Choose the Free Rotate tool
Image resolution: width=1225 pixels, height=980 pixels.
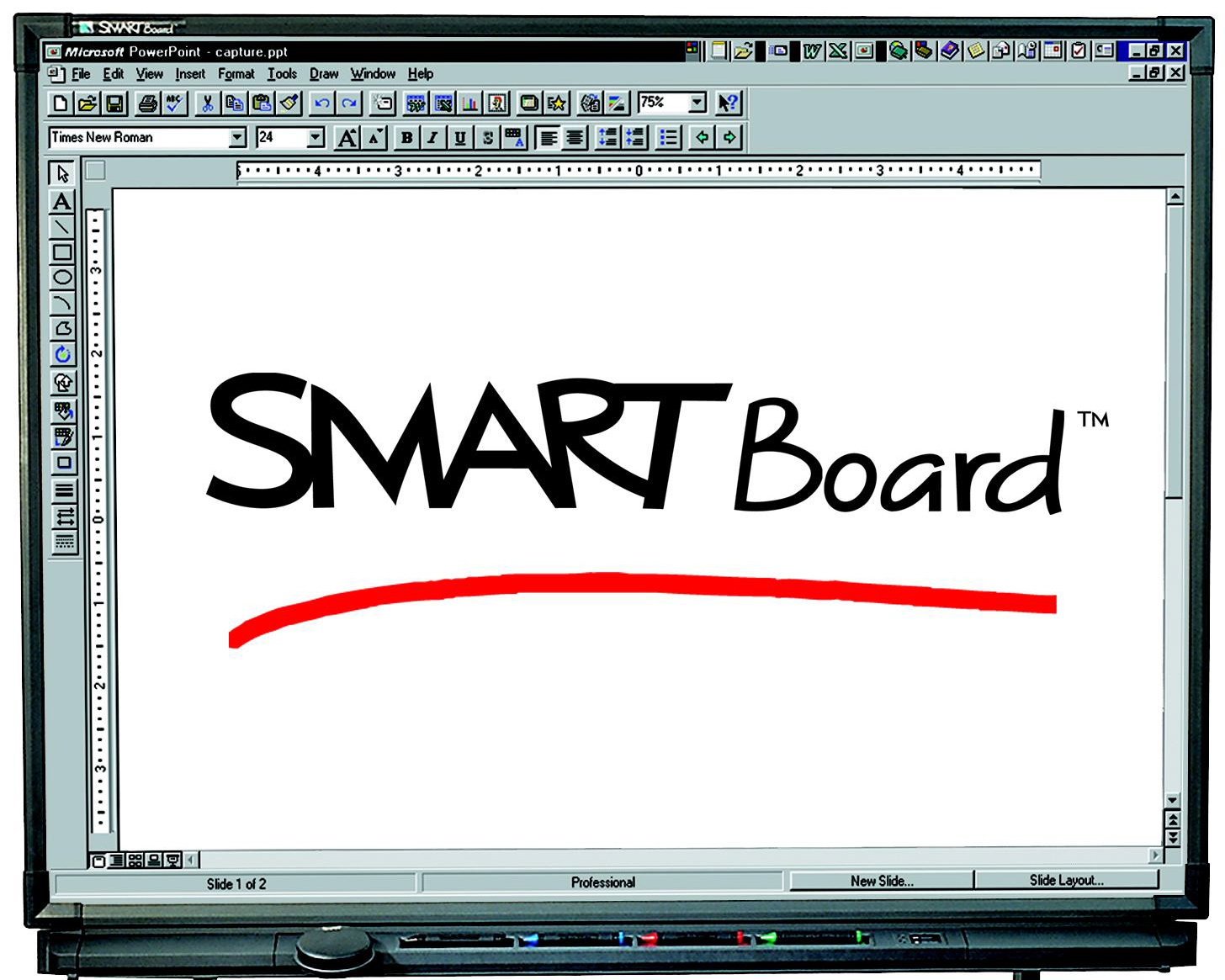(x=62, y=355)
